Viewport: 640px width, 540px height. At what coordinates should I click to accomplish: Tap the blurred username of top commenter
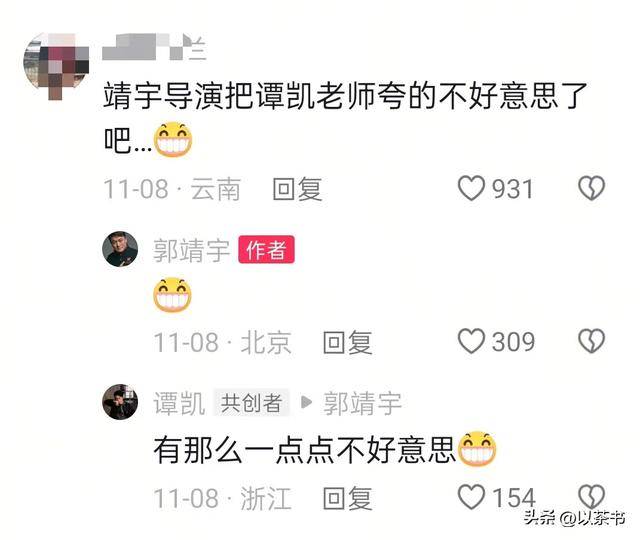pos(154,47)
